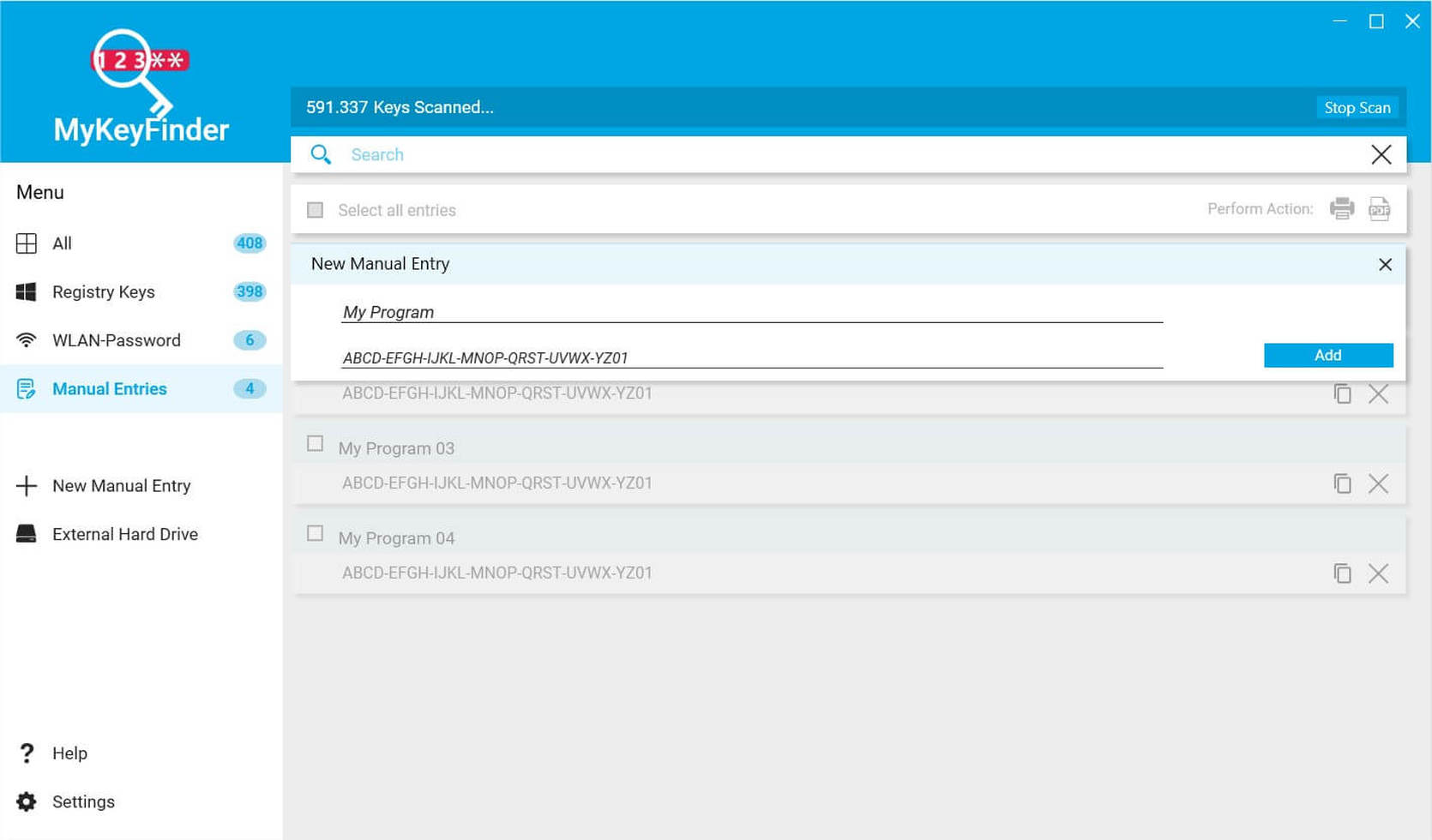Check the My Program 04 checkbox
Viewport: 1432px width, 840px height.
315,533
